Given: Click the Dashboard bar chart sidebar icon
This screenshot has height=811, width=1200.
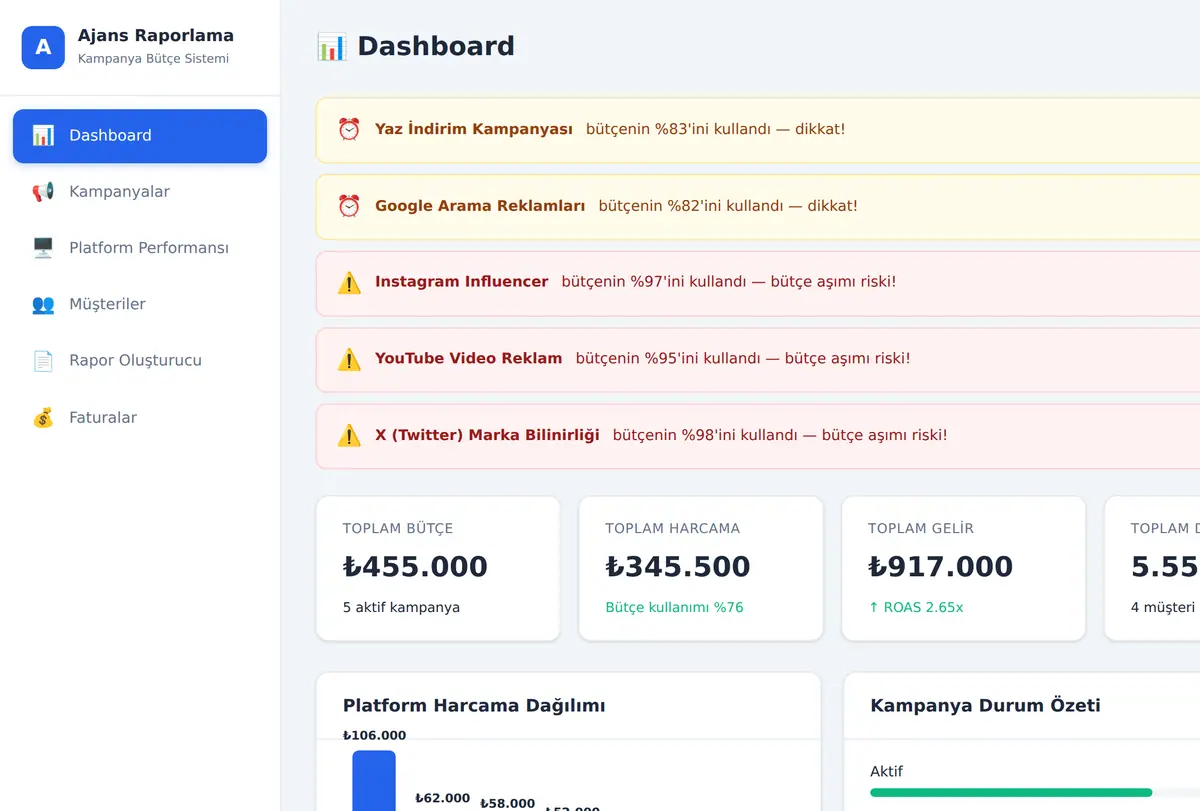Looking at the screenshot, I should (43, 136).
